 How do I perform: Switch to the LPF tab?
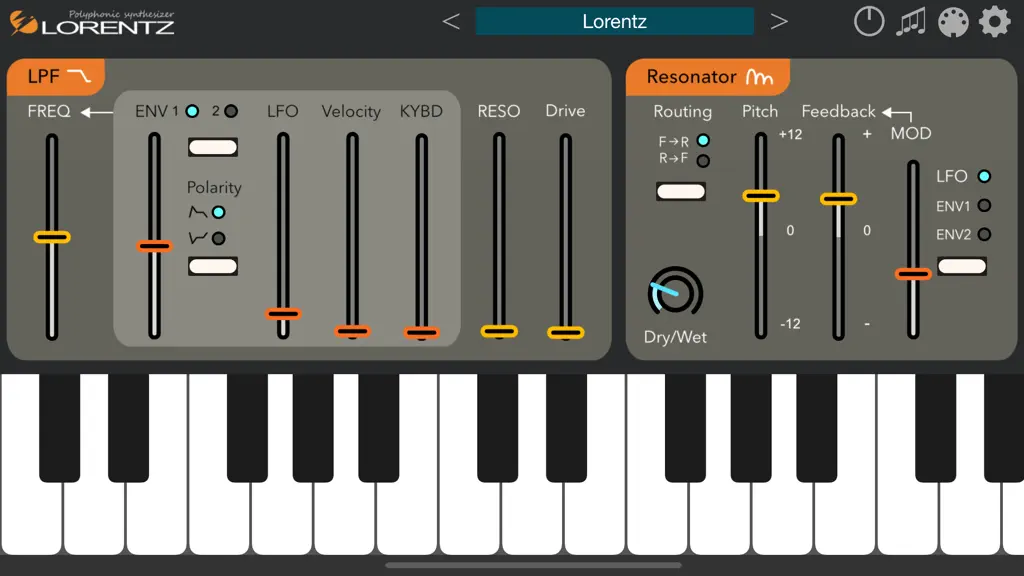(x=56, y=76)
